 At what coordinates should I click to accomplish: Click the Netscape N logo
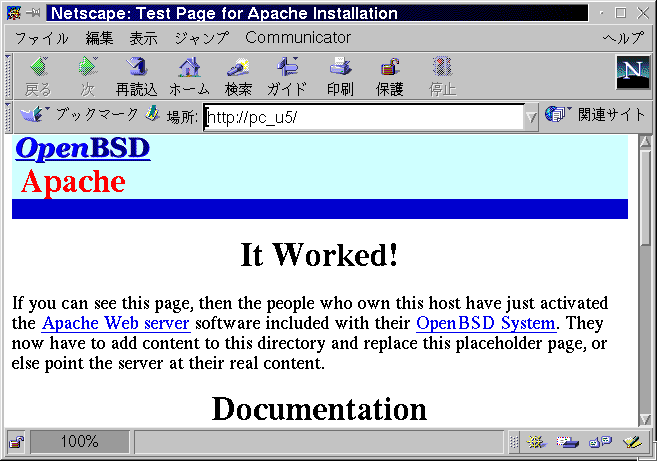point(632,73)
